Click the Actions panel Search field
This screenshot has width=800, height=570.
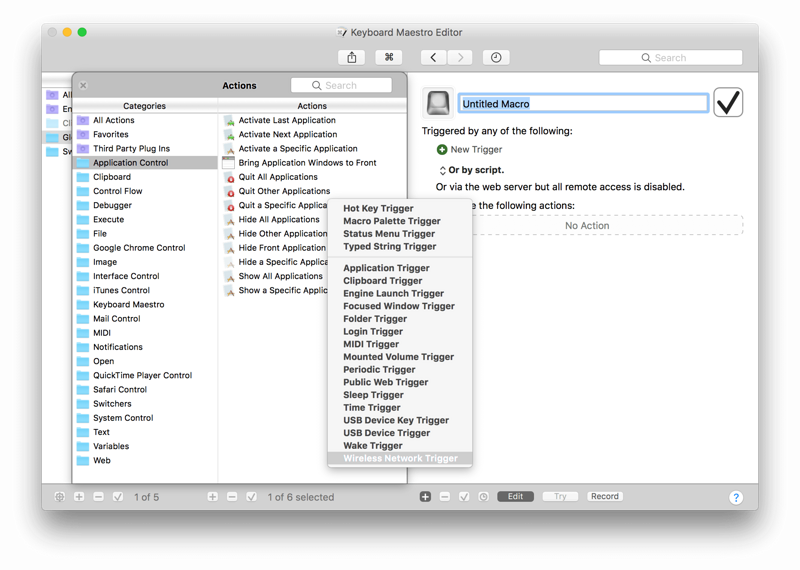[341, 85]
